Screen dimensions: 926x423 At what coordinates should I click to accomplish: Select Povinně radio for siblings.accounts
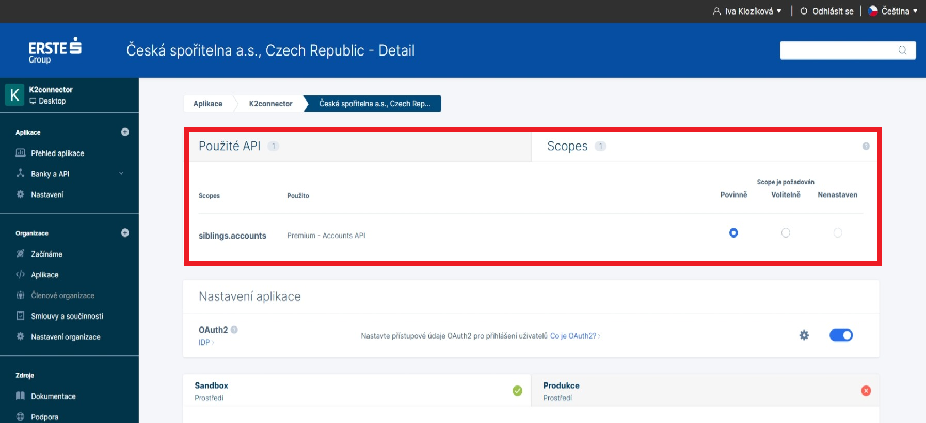point(733,233)
